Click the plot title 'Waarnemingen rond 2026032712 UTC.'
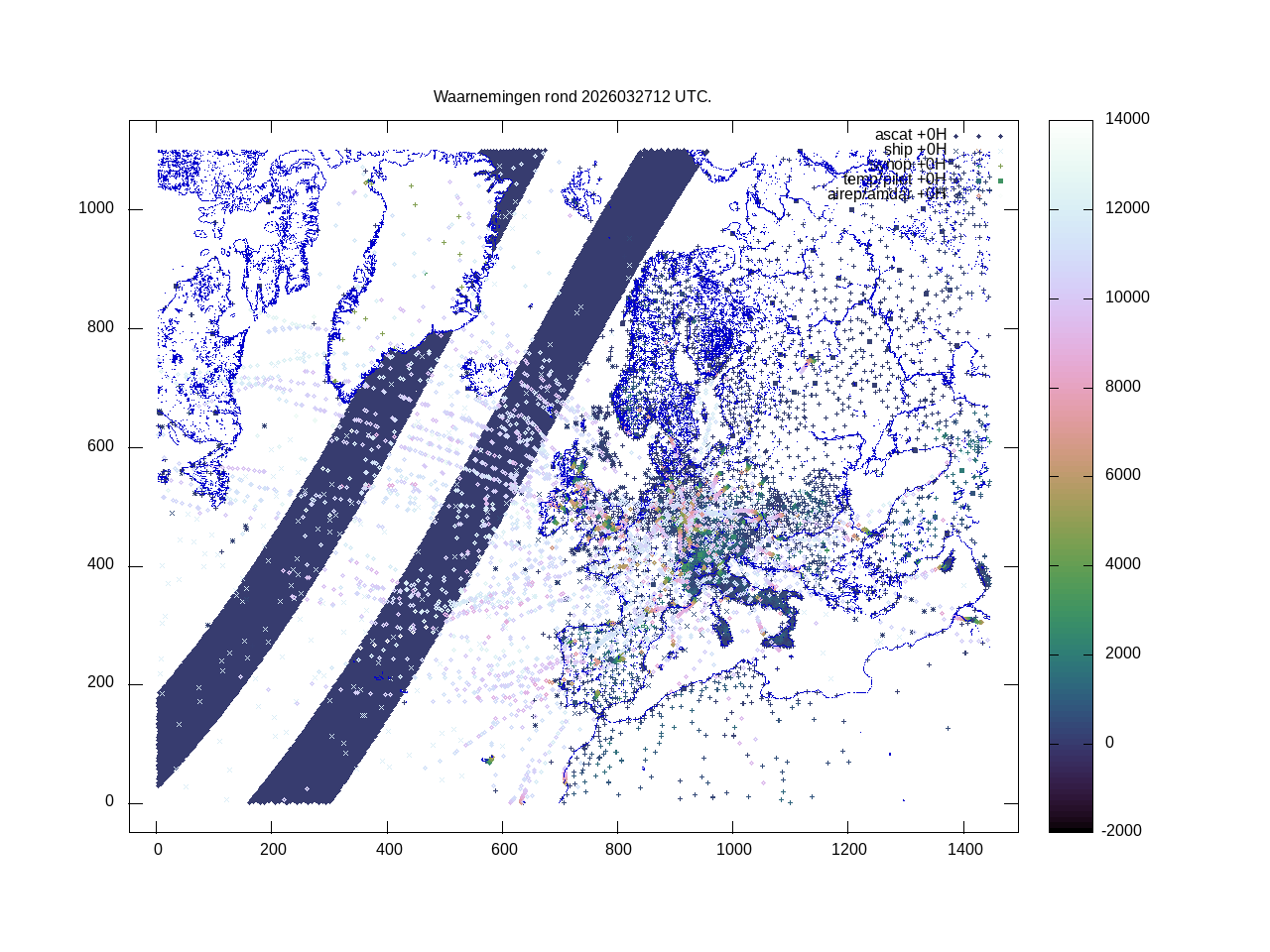Screen dimensions: 1270x952 (x=572, y=97)
